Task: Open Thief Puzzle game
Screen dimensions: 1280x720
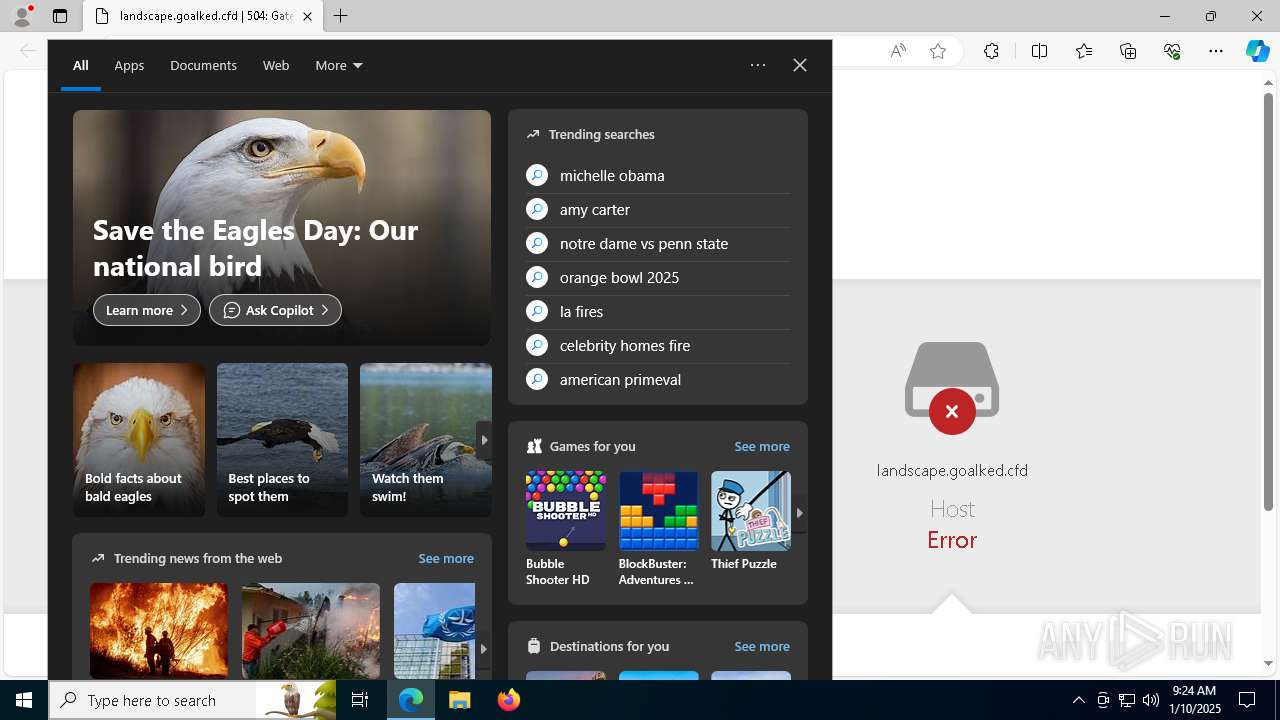Action: click(751, 521)
